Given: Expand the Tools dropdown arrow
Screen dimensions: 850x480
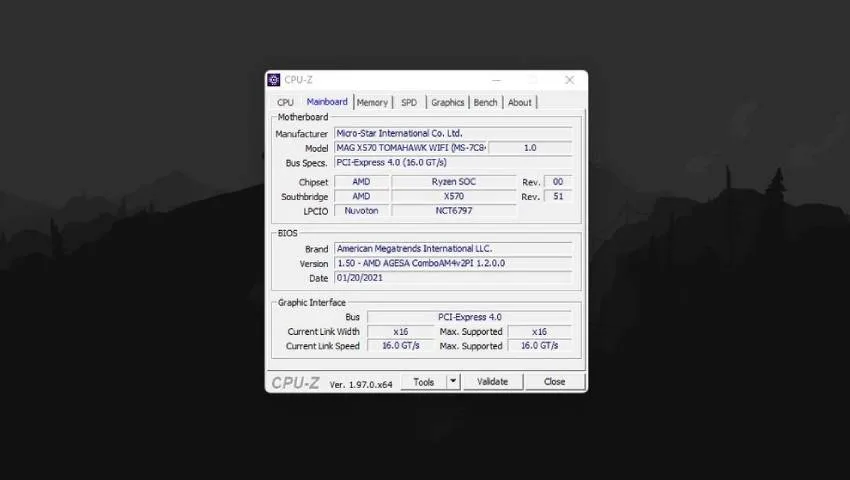Looking at the screenshot, I should tap(453, 382).
